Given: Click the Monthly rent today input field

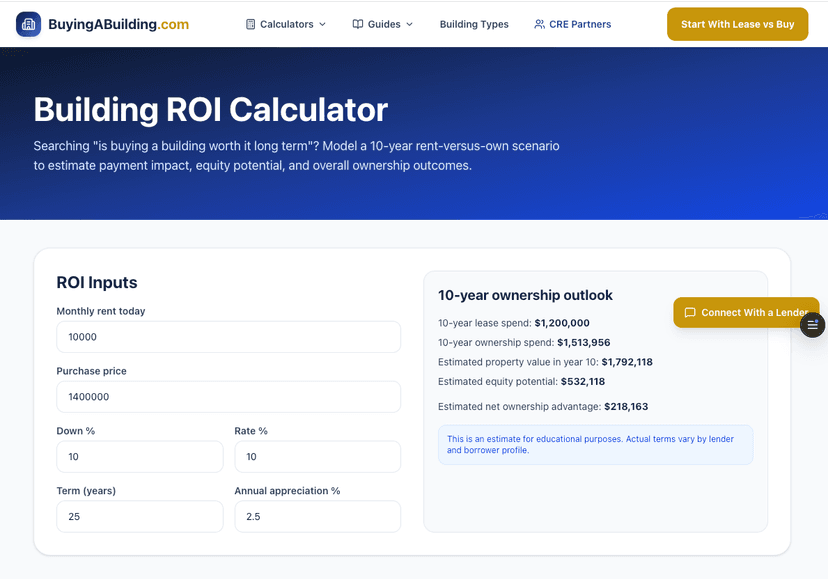Looking at the screenshot, I should click(x=228, y=337).
